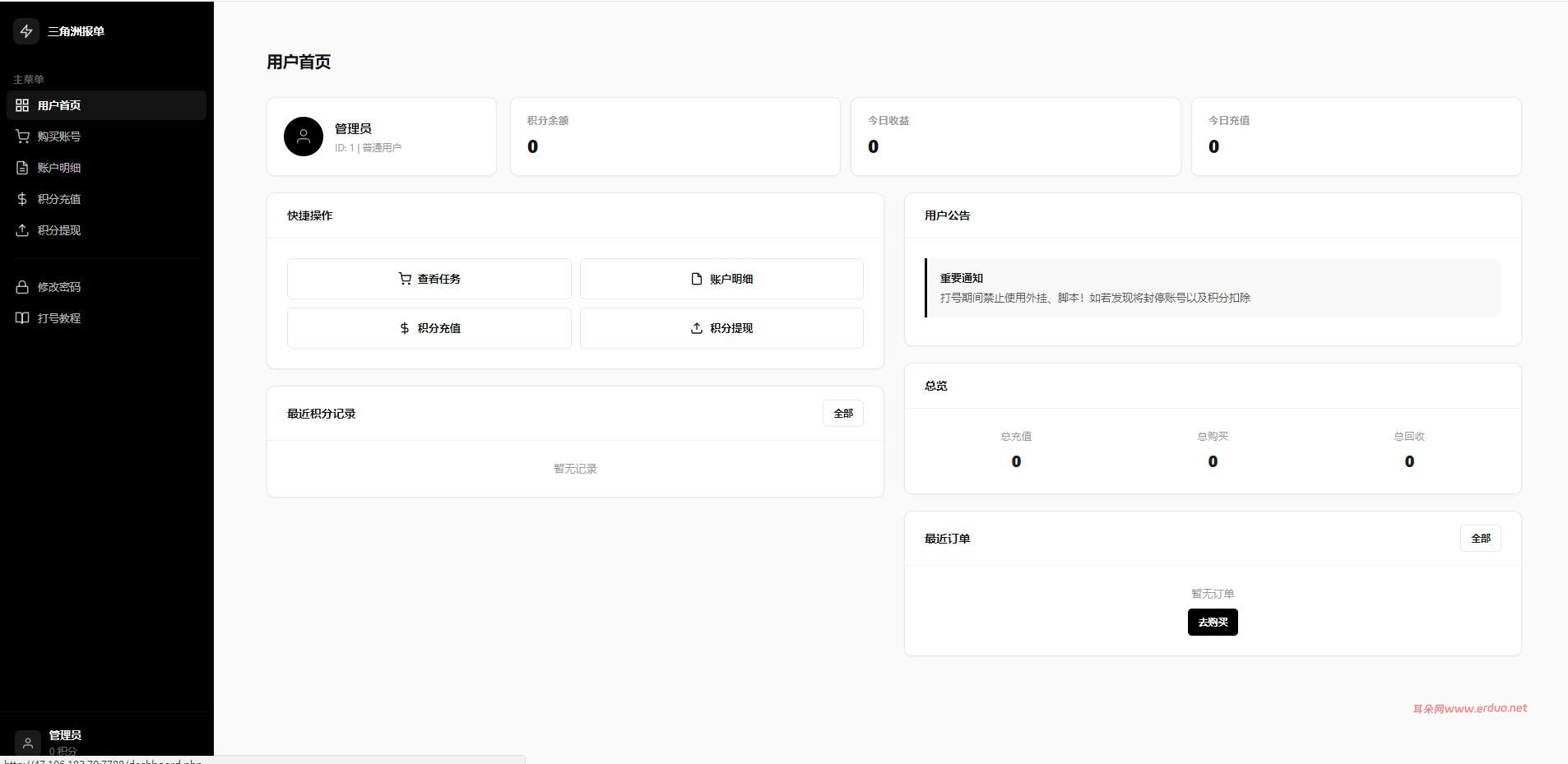1568x764 pixels.
Task: Click the 用户公告 section title
Action: 947,215
